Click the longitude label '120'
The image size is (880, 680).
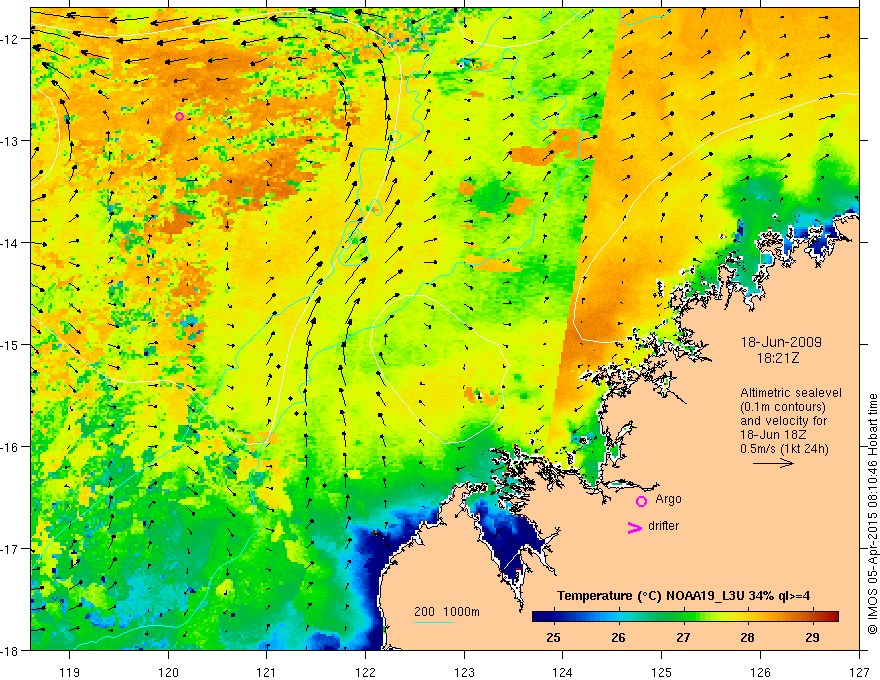(168, 672)
